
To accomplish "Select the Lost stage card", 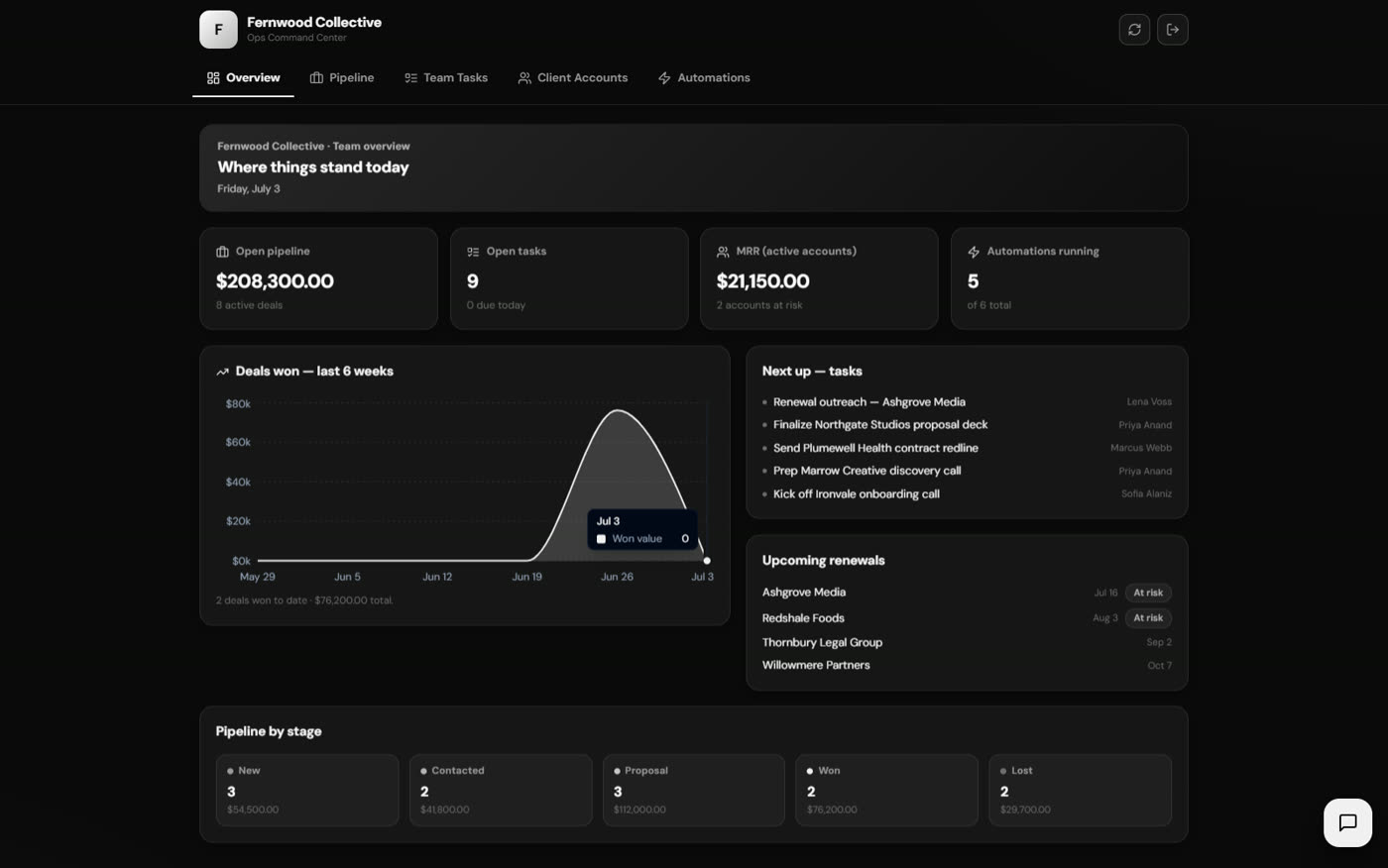I will [x=1081, y=790].
